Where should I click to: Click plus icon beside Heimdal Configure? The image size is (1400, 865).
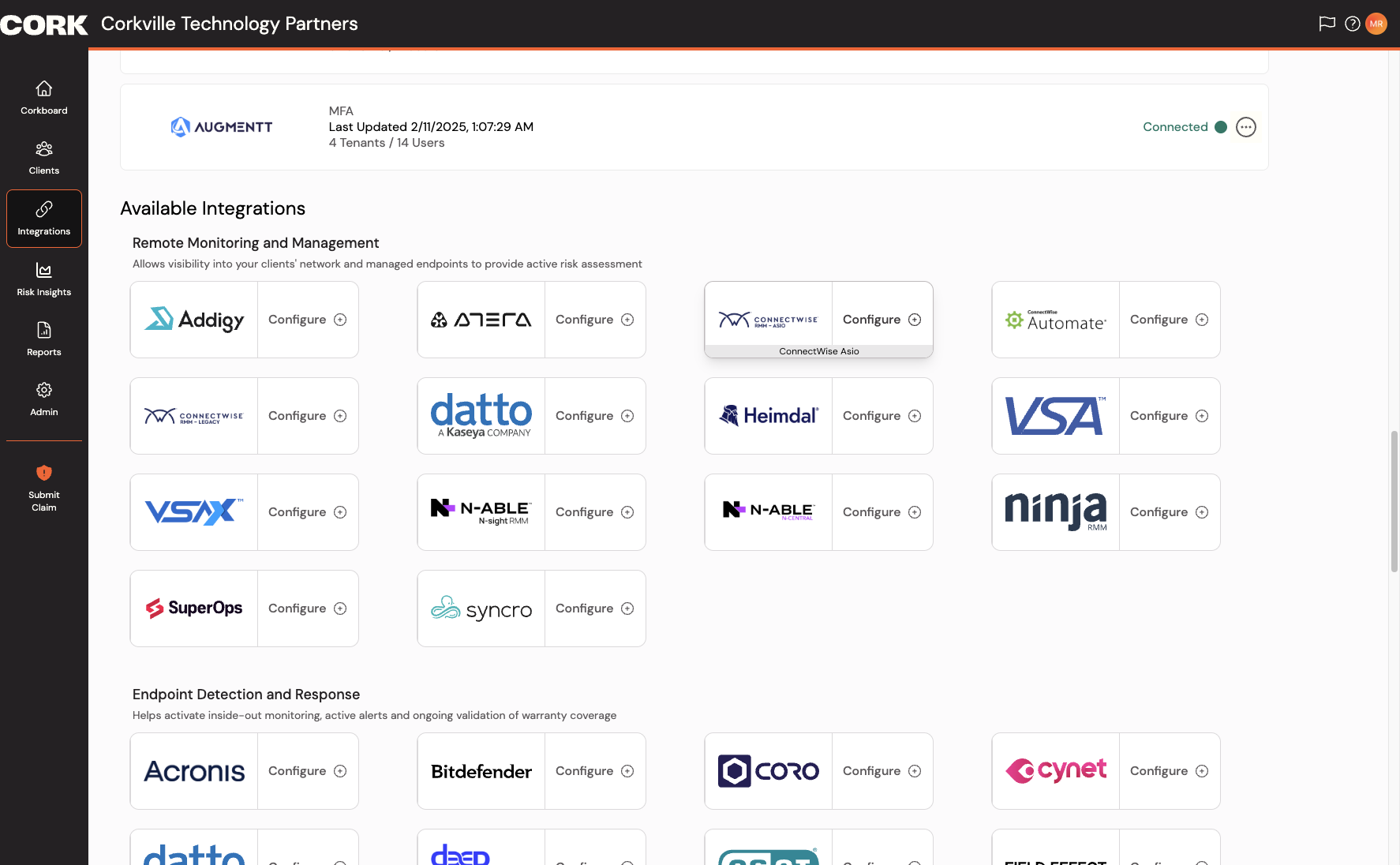915,416
